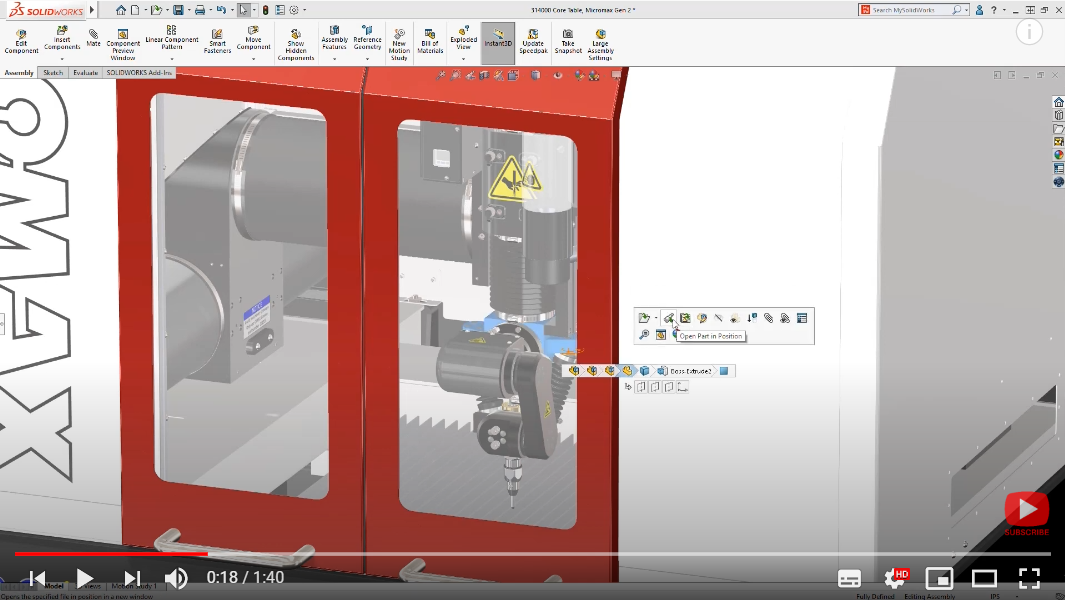
Task: Click Open Part in Position in context toolbar
Action: [668, 318]
